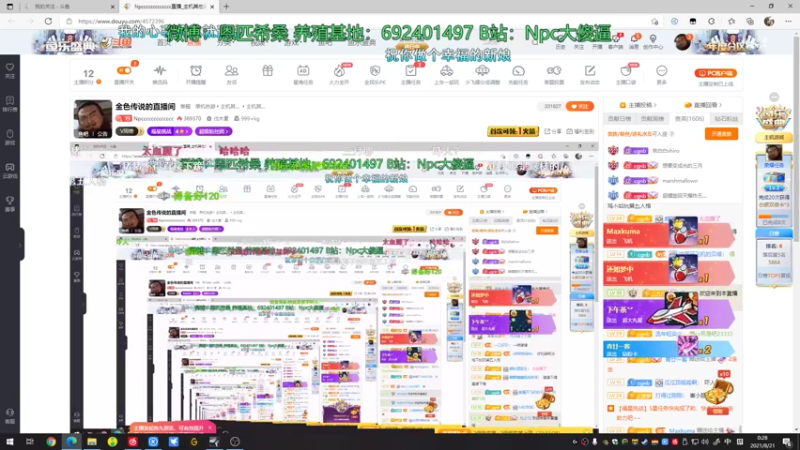
Task: Open the friends icon in streamer toolbar
Action: coord(232,70)
